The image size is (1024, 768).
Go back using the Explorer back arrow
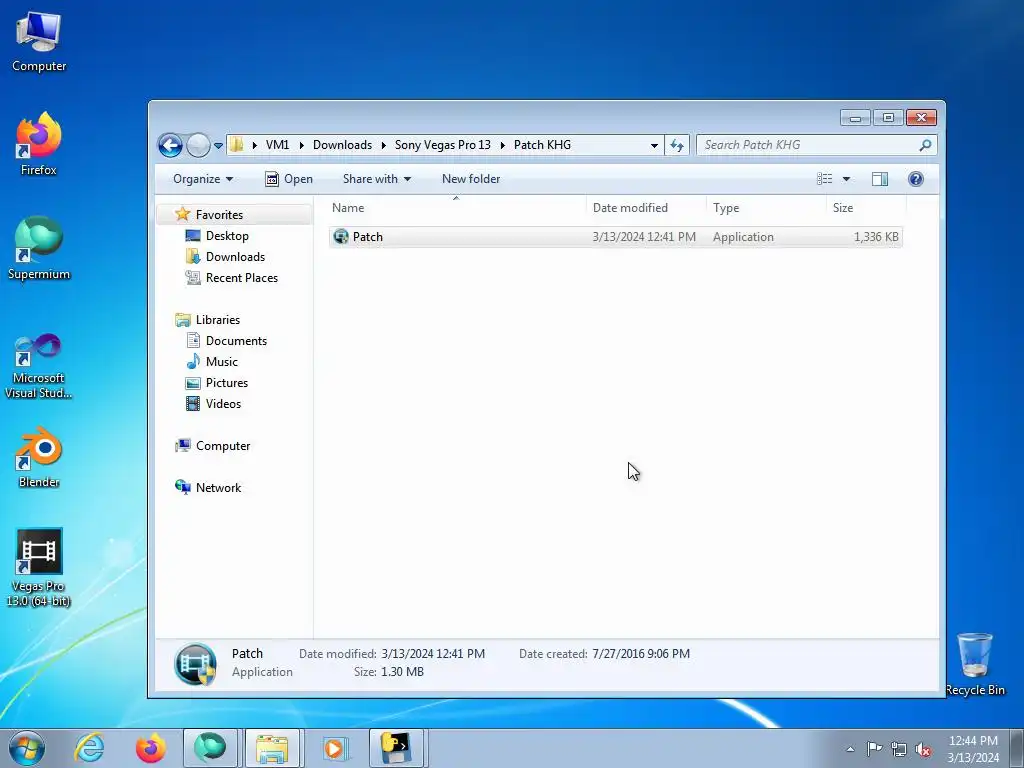tap(170, 145)
